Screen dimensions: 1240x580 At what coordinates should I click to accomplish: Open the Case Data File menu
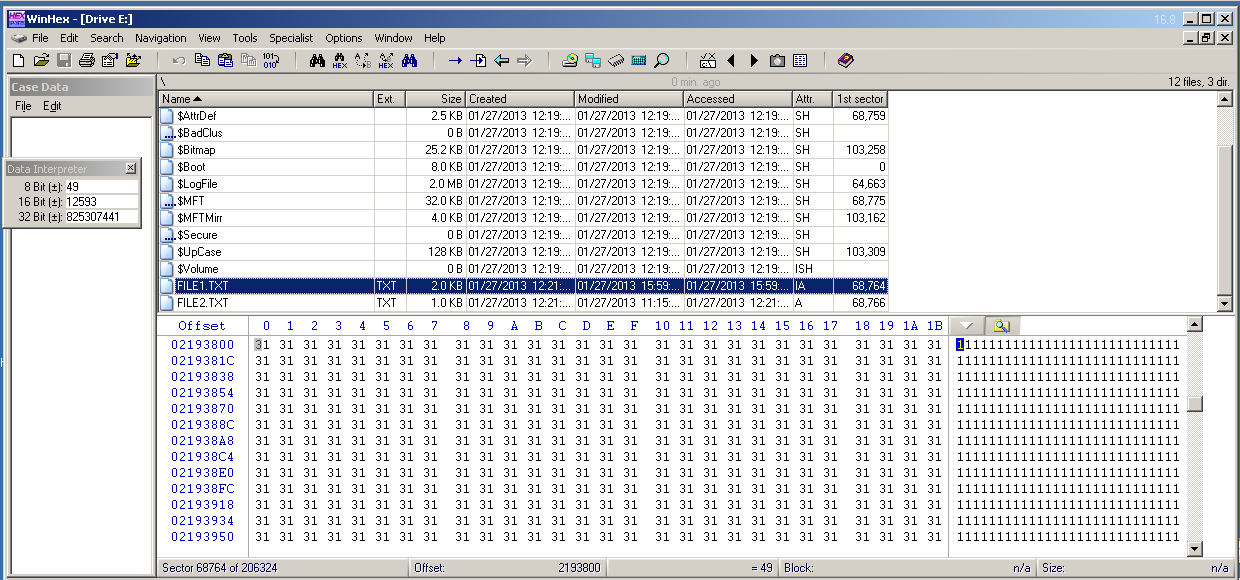(x=23, y=106)
